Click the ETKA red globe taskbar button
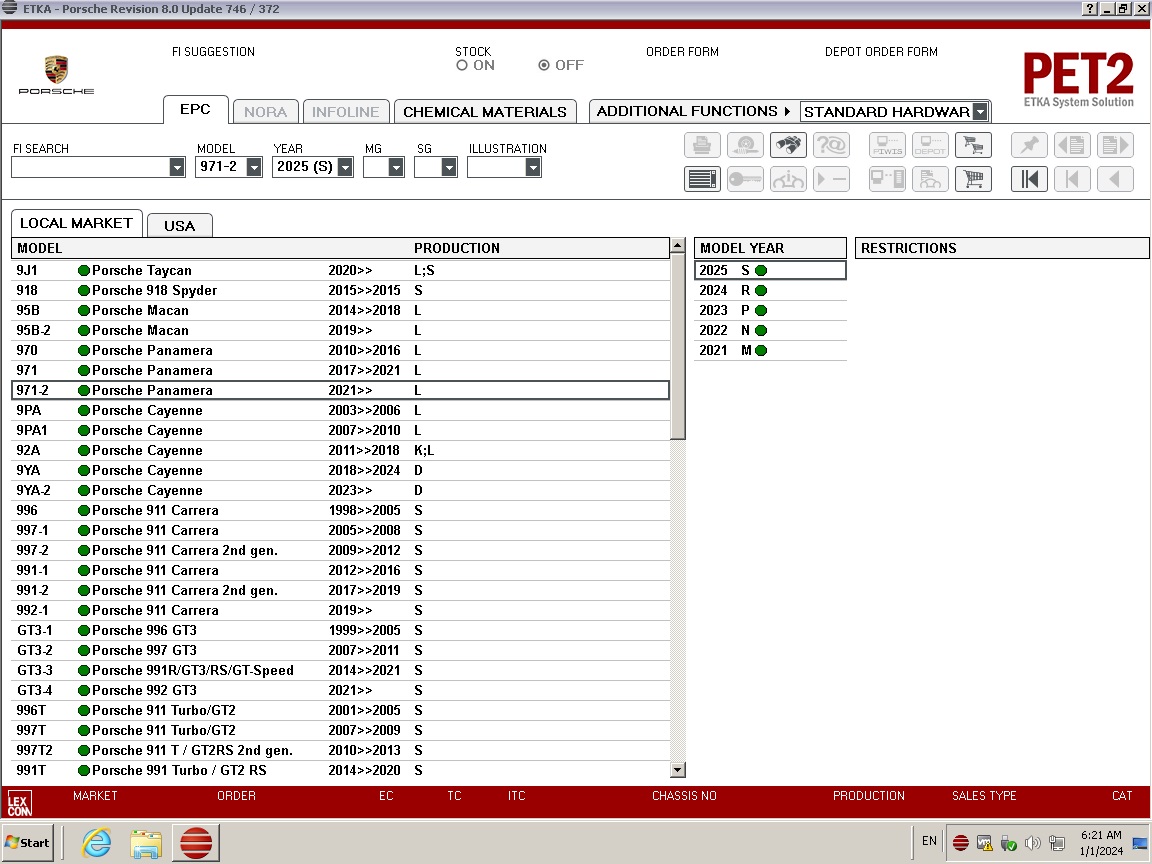The width and height of the screenshot is (1152, 864). point(196,843)
